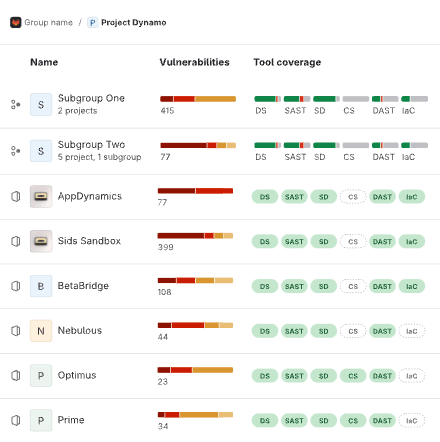
Task: Click the disabled CS badge for Nebulous
Action: [353, 331]
